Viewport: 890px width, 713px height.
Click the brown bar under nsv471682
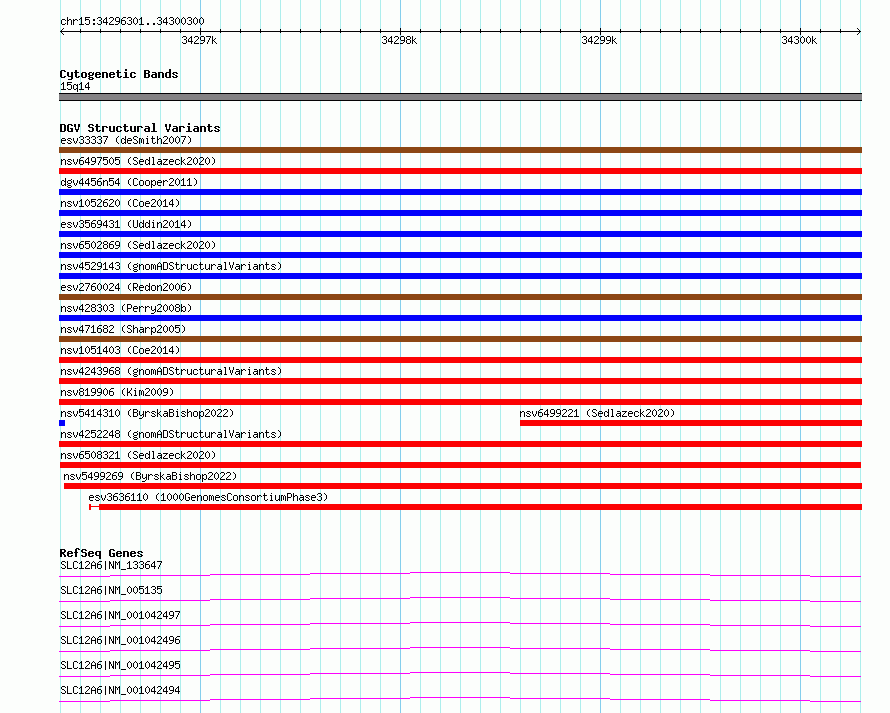pyautogui.click(x=460, y=339)
